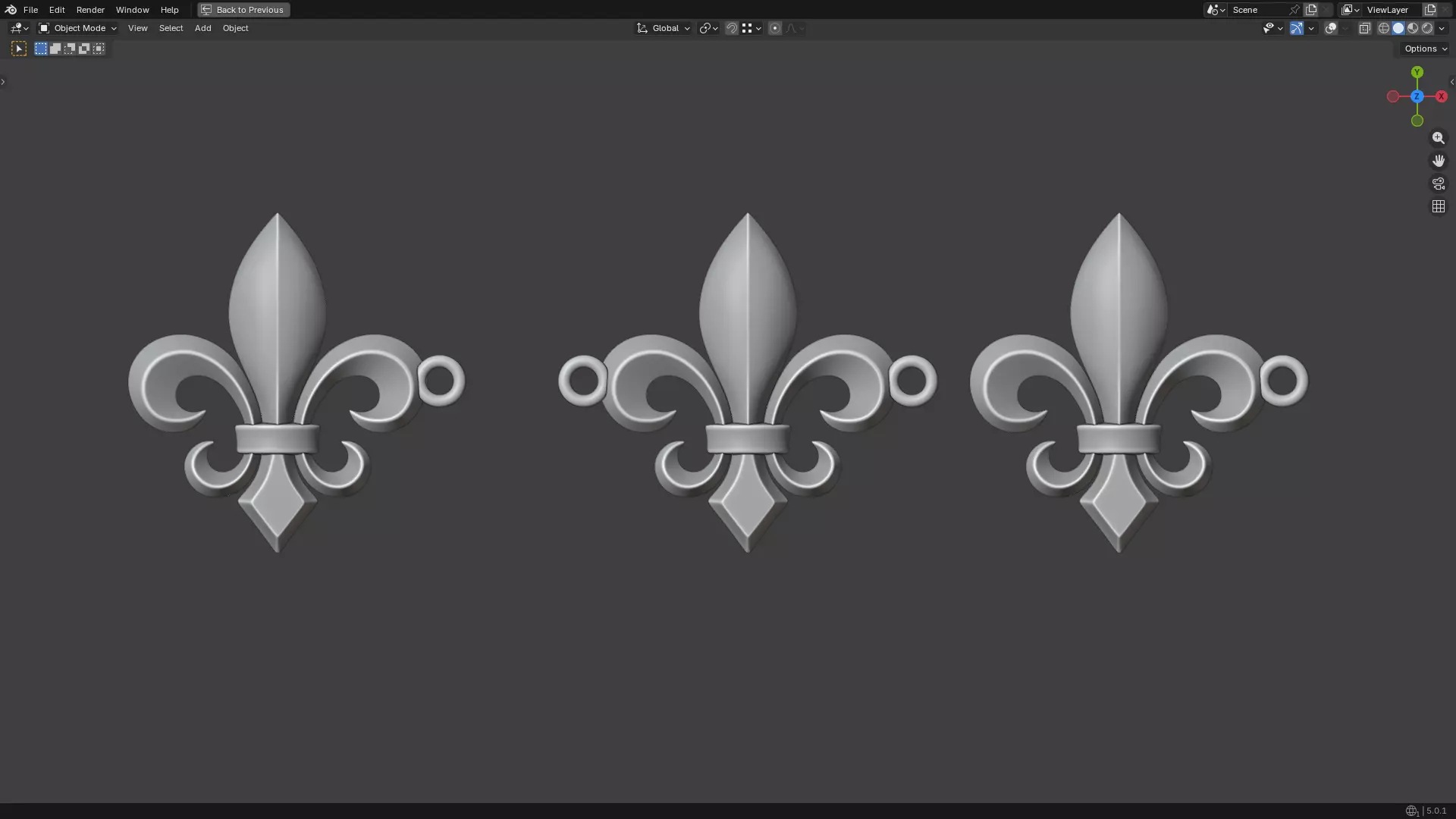Switch to material preview shading

[x=1413, y=28]
